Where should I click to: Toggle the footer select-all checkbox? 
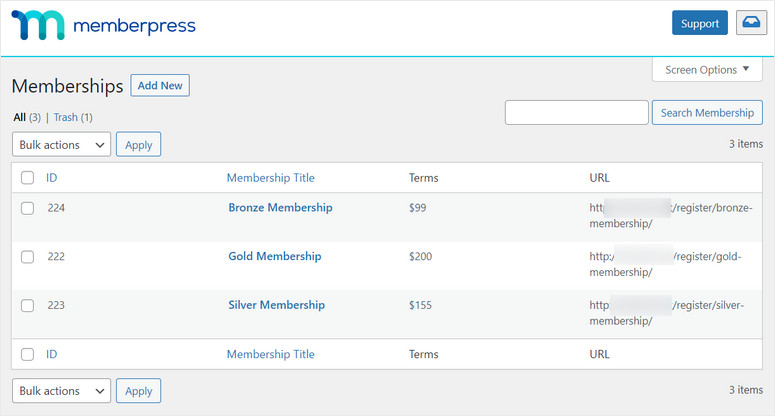coord(27,354)
